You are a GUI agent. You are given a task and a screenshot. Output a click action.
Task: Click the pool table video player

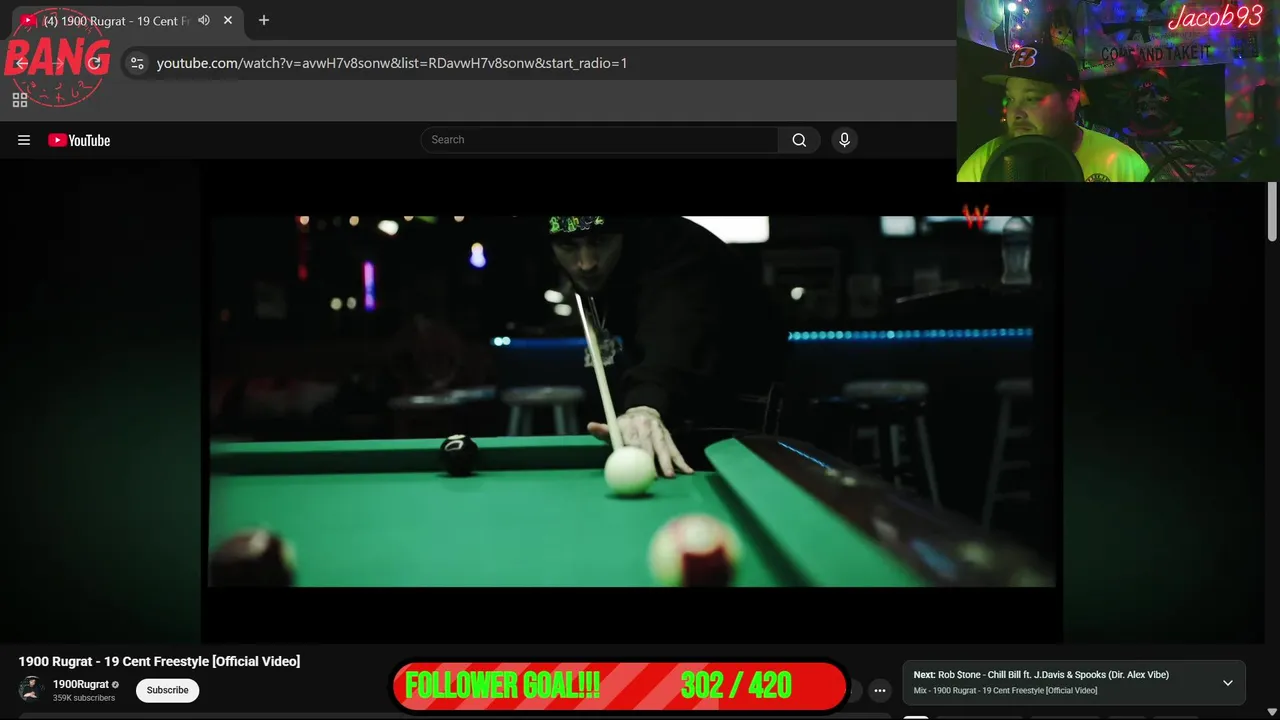[x=631, y=401]
